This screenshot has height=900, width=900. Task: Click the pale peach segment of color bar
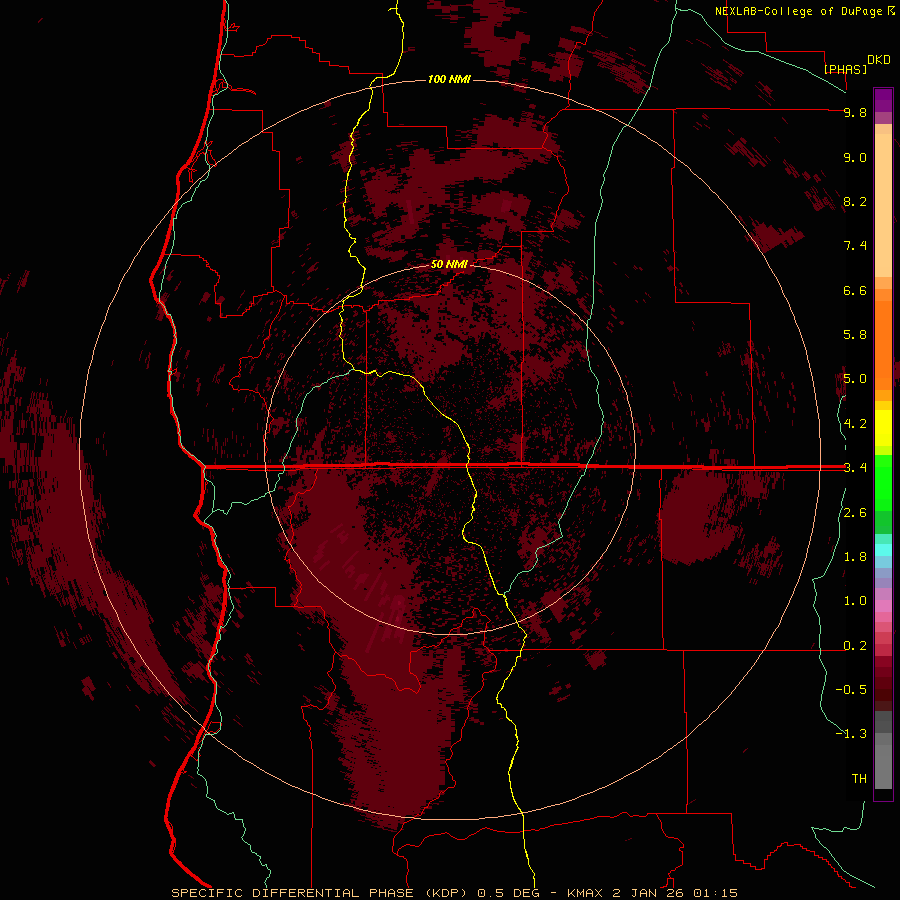click(883, 205)
